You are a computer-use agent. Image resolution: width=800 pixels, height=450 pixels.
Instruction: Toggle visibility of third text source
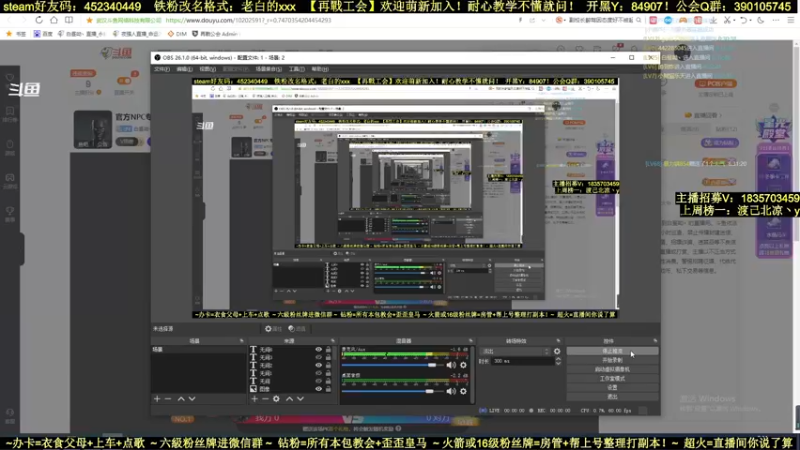click(319, 365)
